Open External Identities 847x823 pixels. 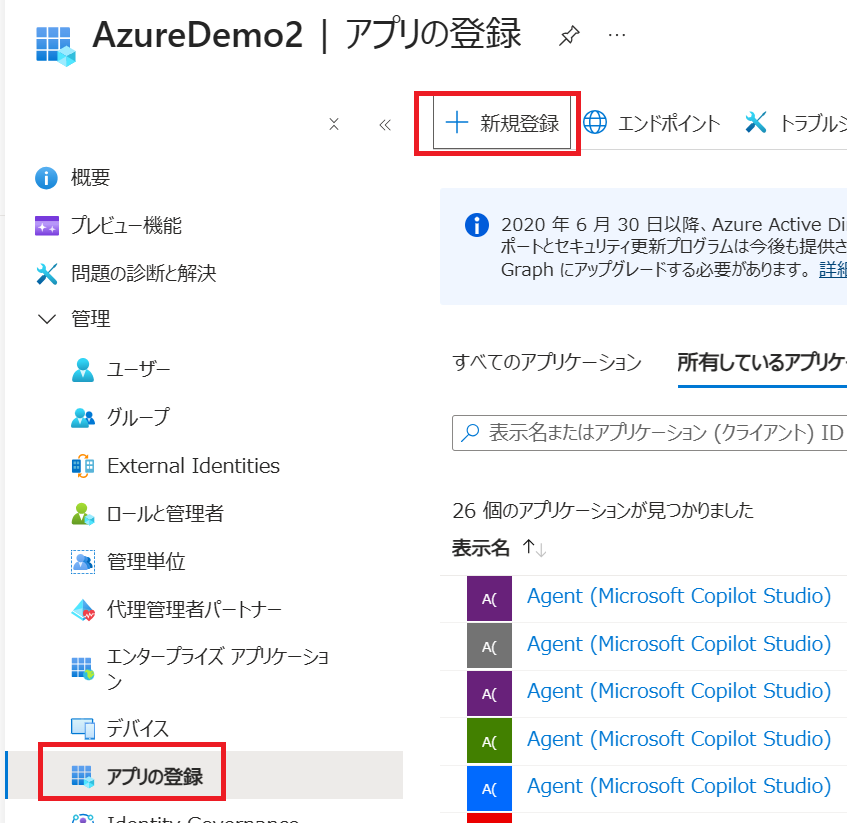tap(193, 466)
